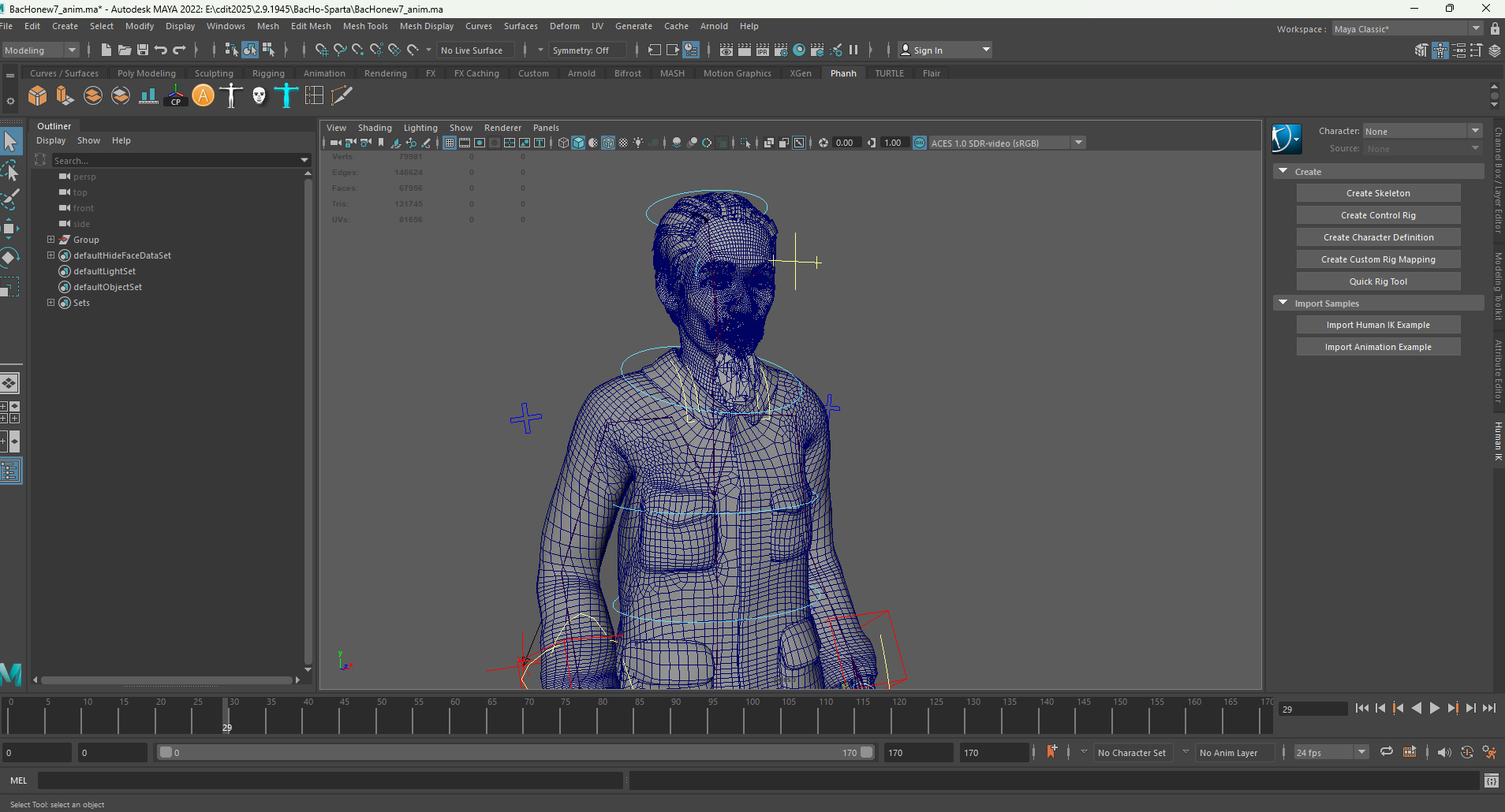
Task: Click the Quick Rig Tool button
Action: 1377,281
